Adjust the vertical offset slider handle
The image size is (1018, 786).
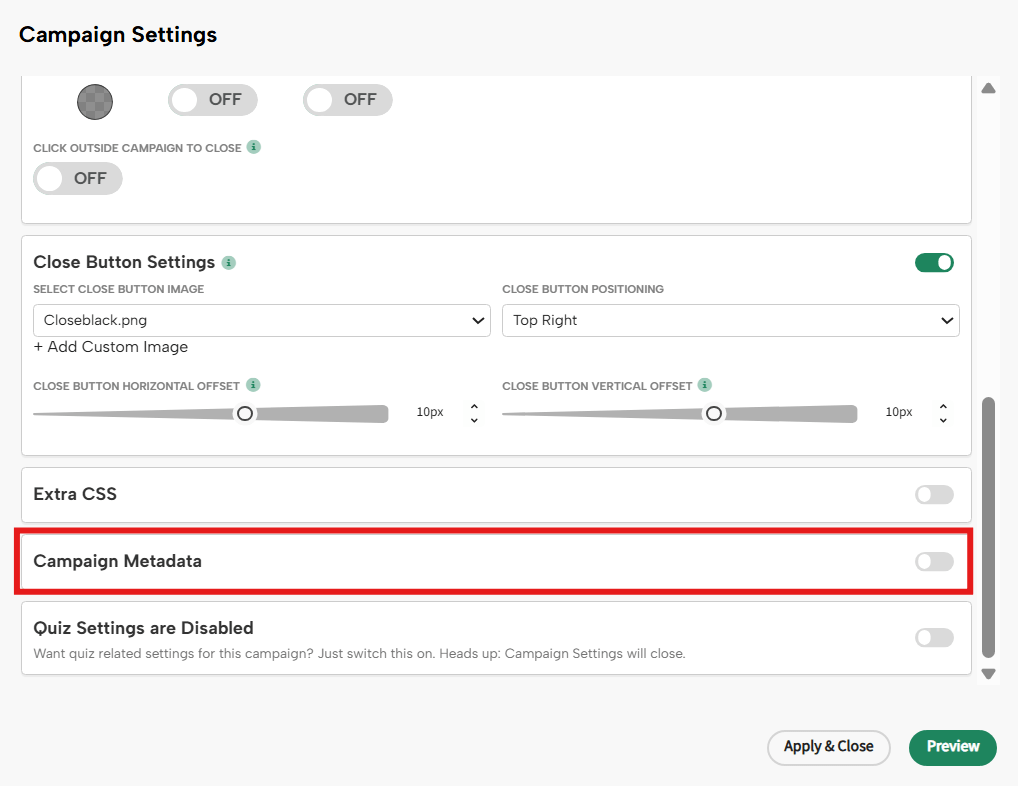pyautogui.click(x=713, y=412)
